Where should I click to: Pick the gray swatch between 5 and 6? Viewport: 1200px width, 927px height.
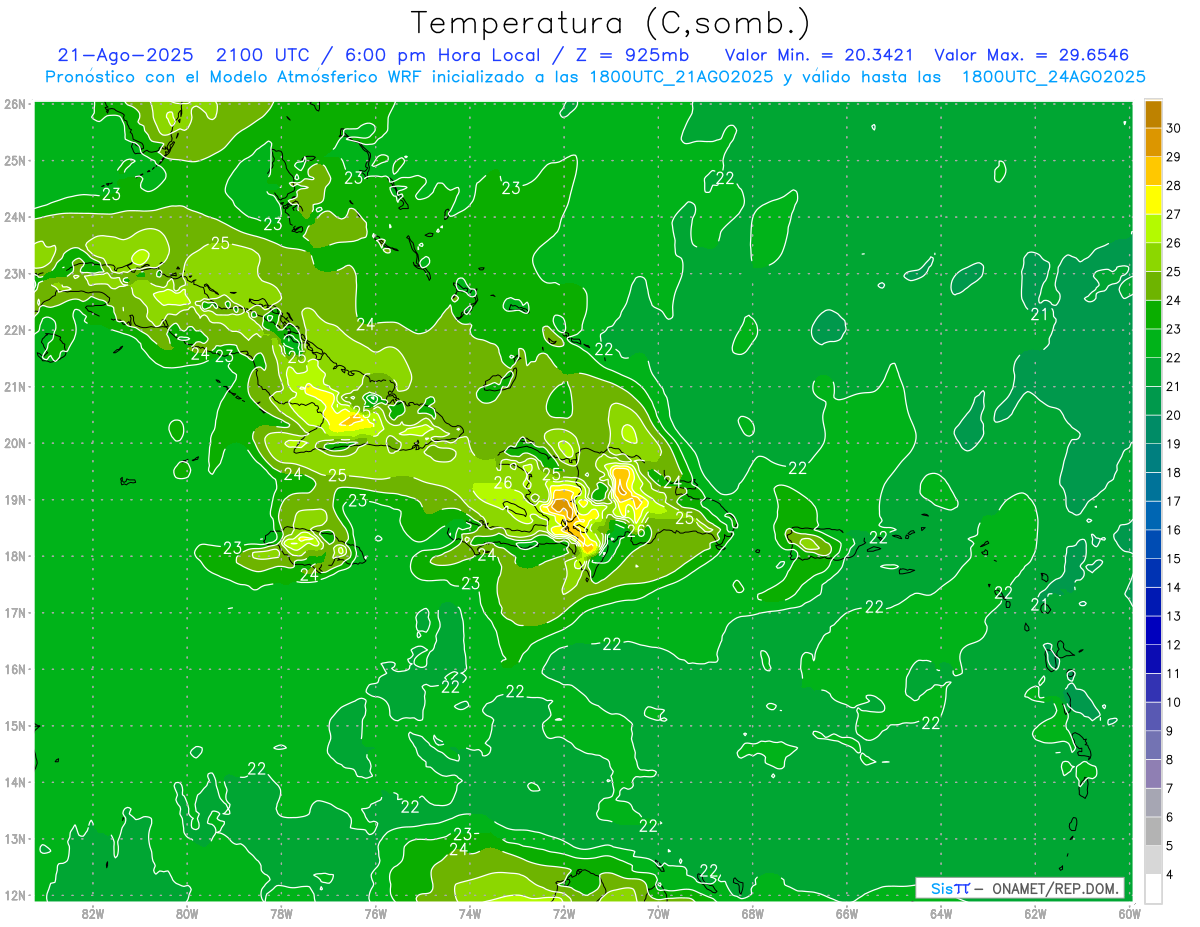1153,831
